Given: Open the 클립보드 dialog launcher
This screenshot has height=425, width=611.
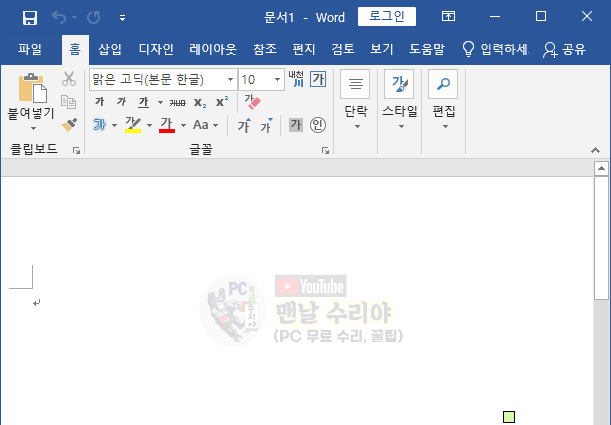Looking at the screenshot, I should coord(76,150).
